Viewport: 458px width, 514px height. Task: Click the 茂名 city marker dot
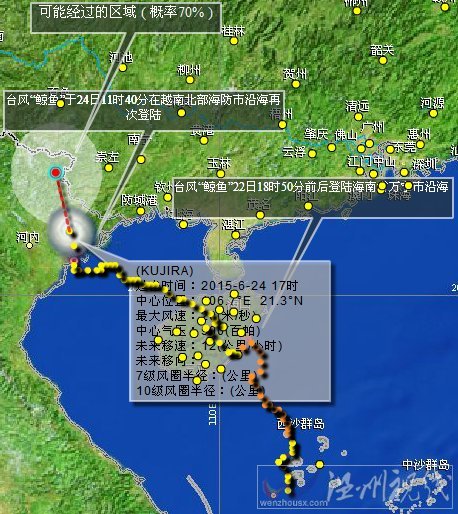pyautogui.click(x=260, y=215)
